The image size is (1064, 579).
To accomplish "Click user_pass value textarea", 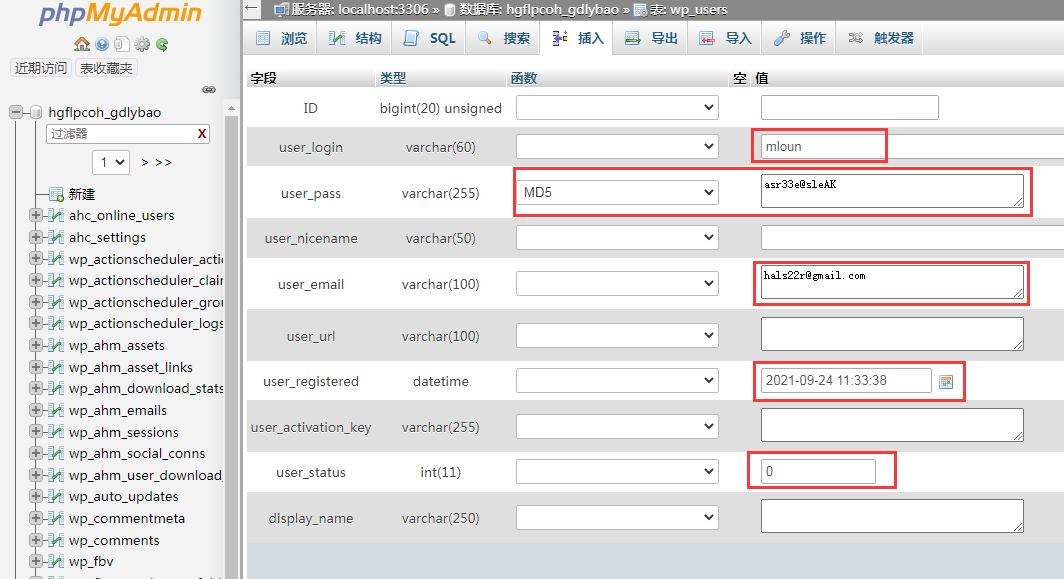I will click(x=892, y=191).
